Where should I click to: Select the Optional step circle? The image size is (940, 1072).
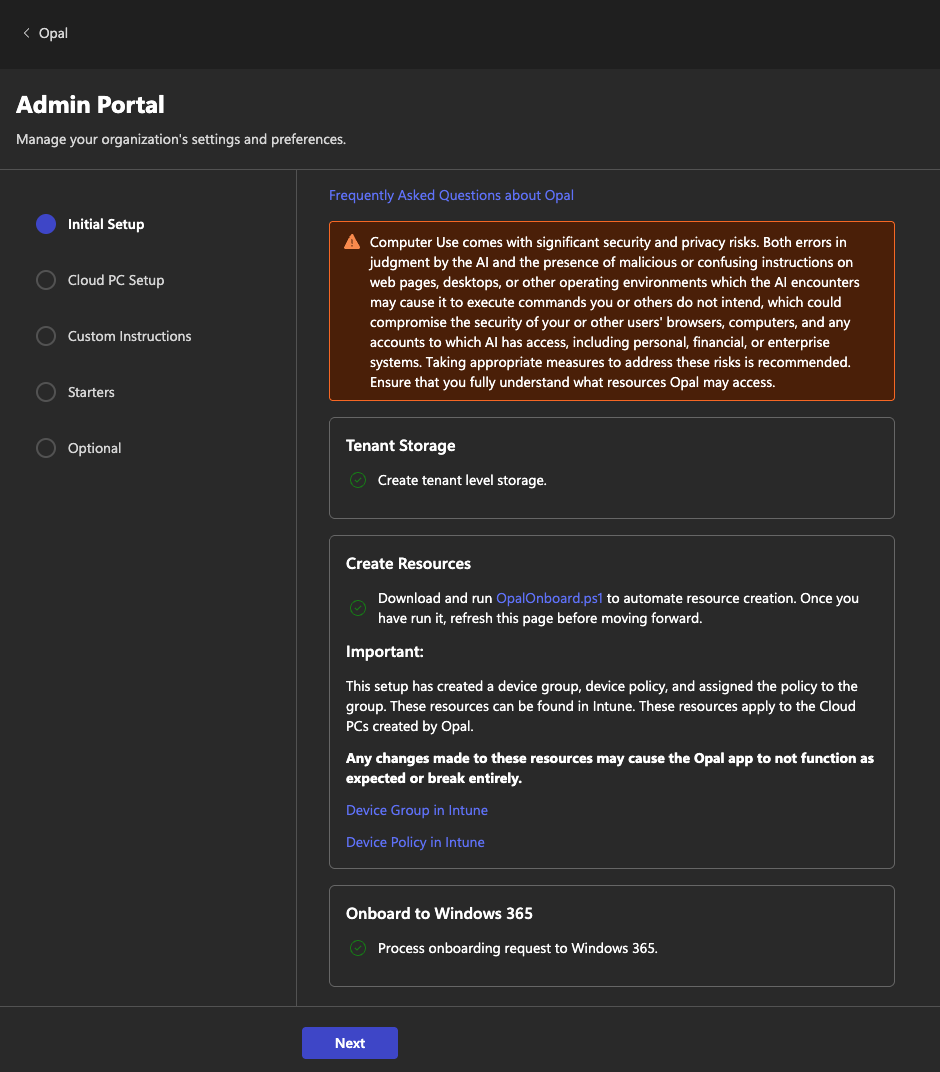46,448
